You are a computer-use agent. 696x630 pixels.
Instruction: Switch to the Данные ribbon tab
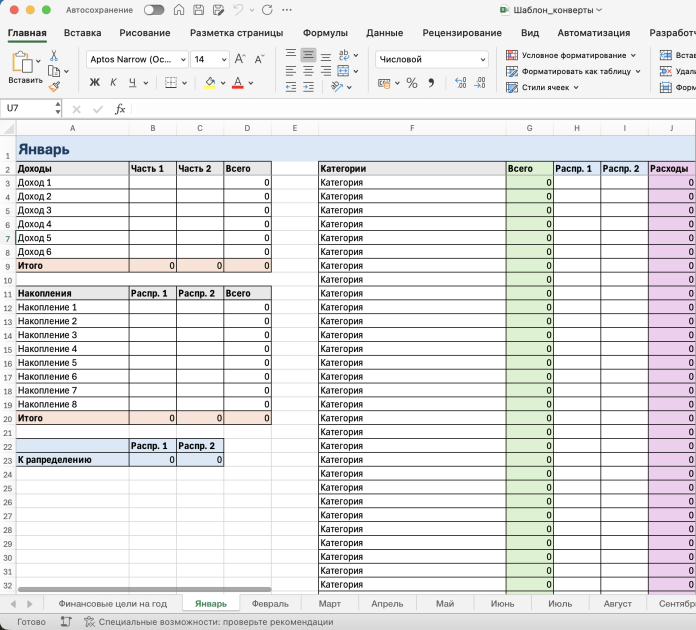tap(384, 33)
